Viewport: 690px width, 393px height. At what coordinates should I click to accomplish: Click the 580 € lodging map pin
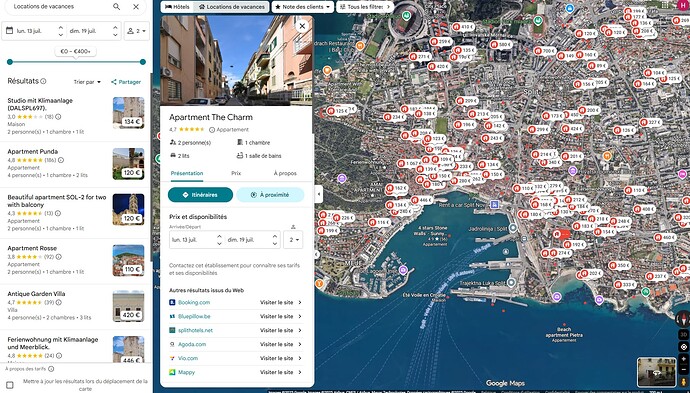tap(501, 45)
